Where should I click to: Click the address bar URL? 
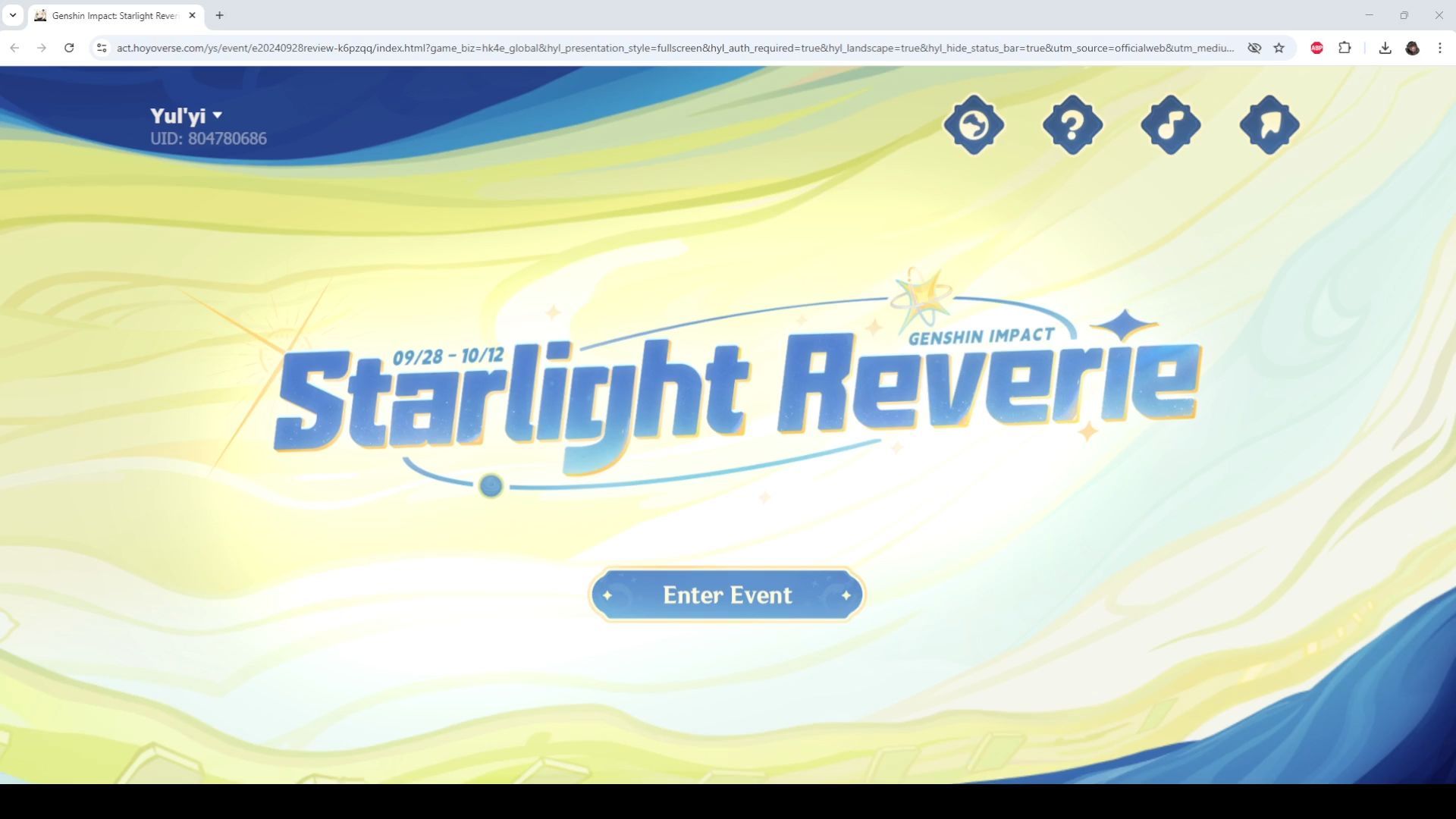(x=675, y=48)
